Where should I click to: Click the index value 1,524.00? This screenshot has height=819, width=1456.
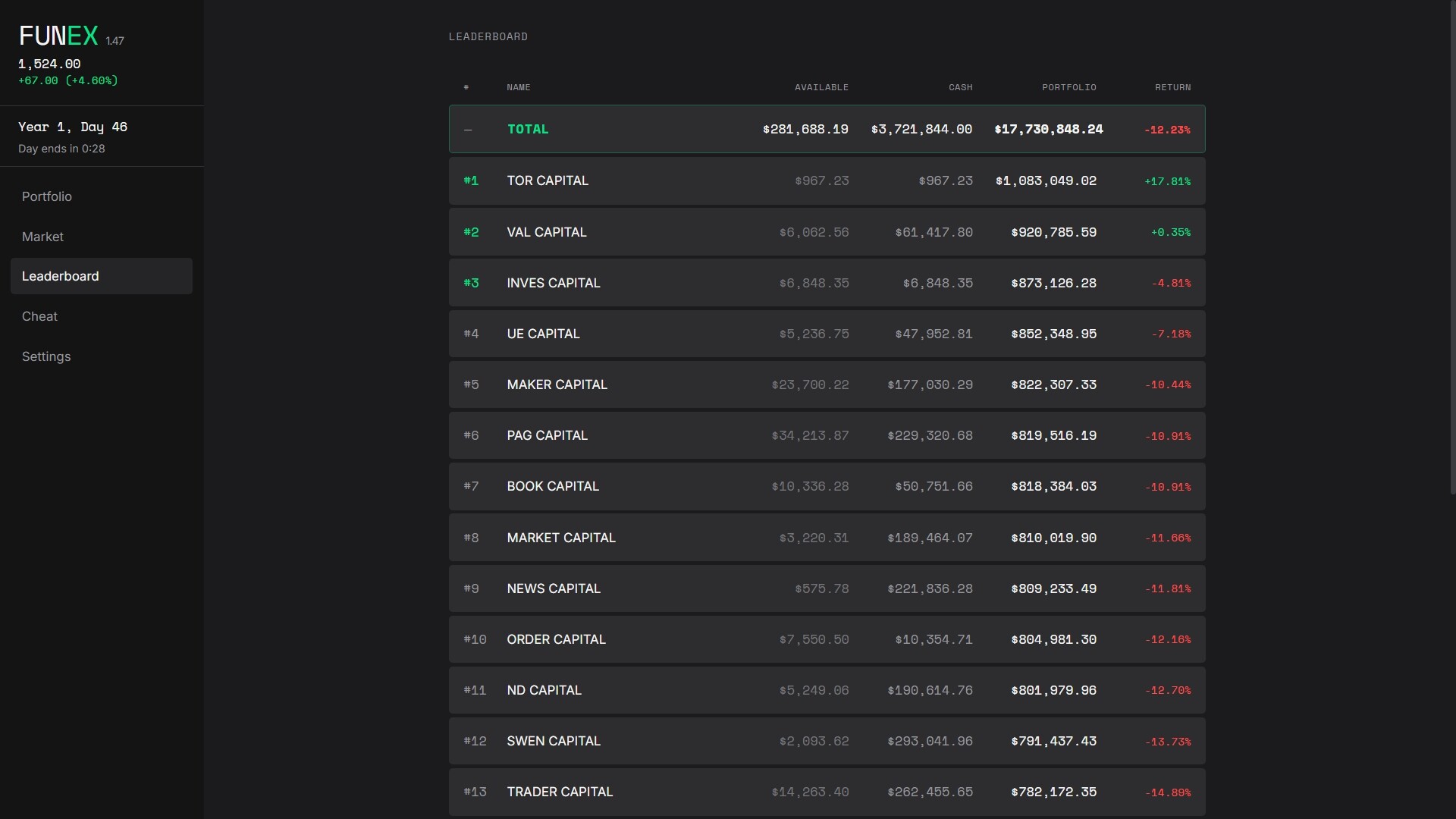pos(49,64)
